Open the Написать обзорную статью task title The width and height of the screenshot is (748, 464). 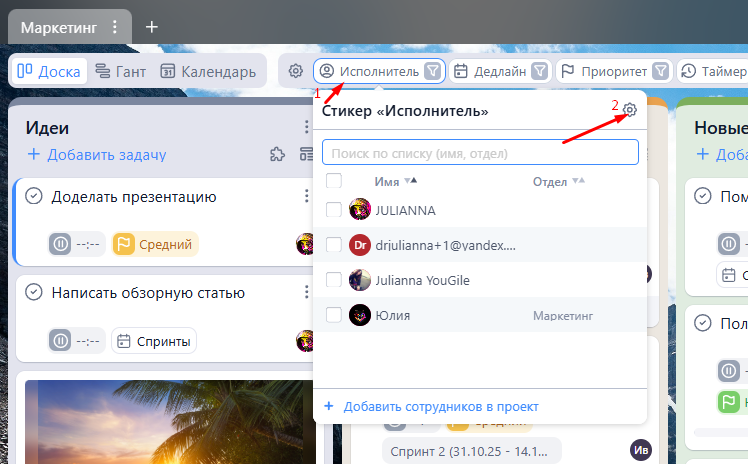click(148, 292)
